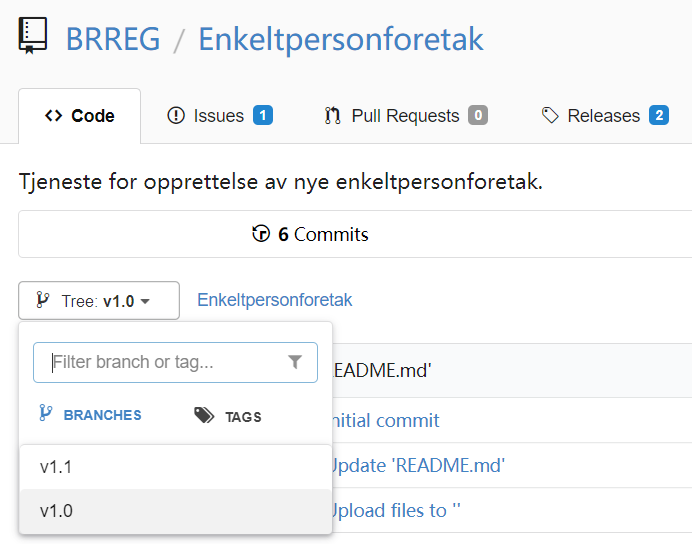This screenshot has width=692, height=544.
Task: Click the commits history clock icon
Action: tap(261, 233)
